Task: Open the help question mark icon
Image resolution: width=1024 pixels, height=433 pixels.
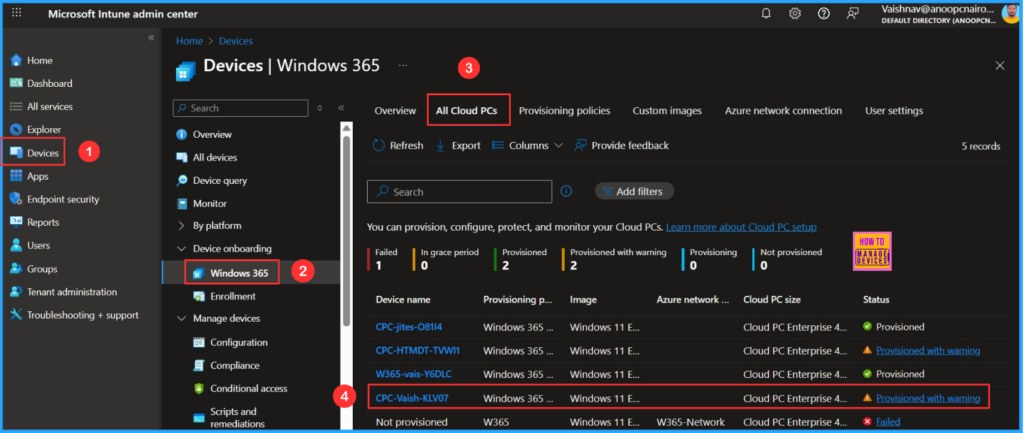Action: (x=824, y=13)
